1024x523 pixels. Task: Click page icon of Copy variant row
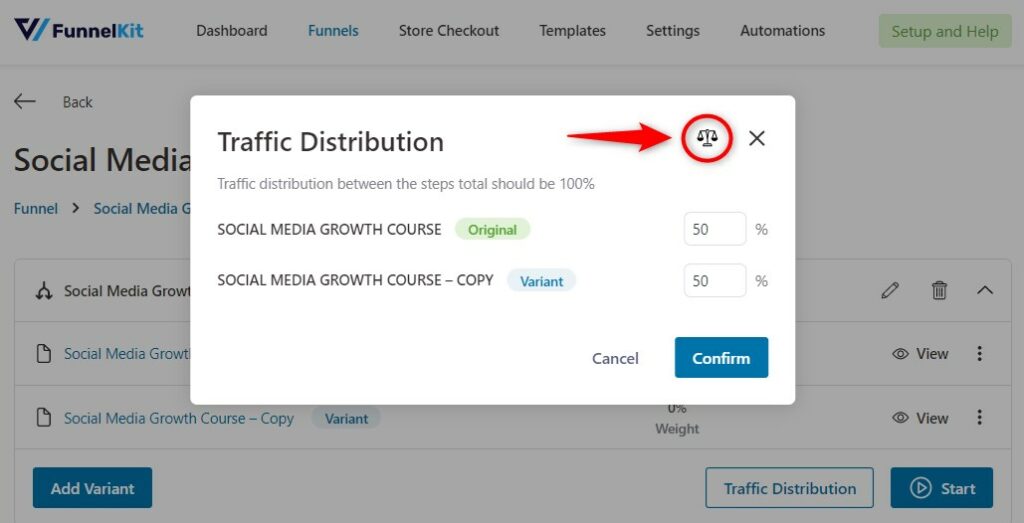(x=44, y=418)
